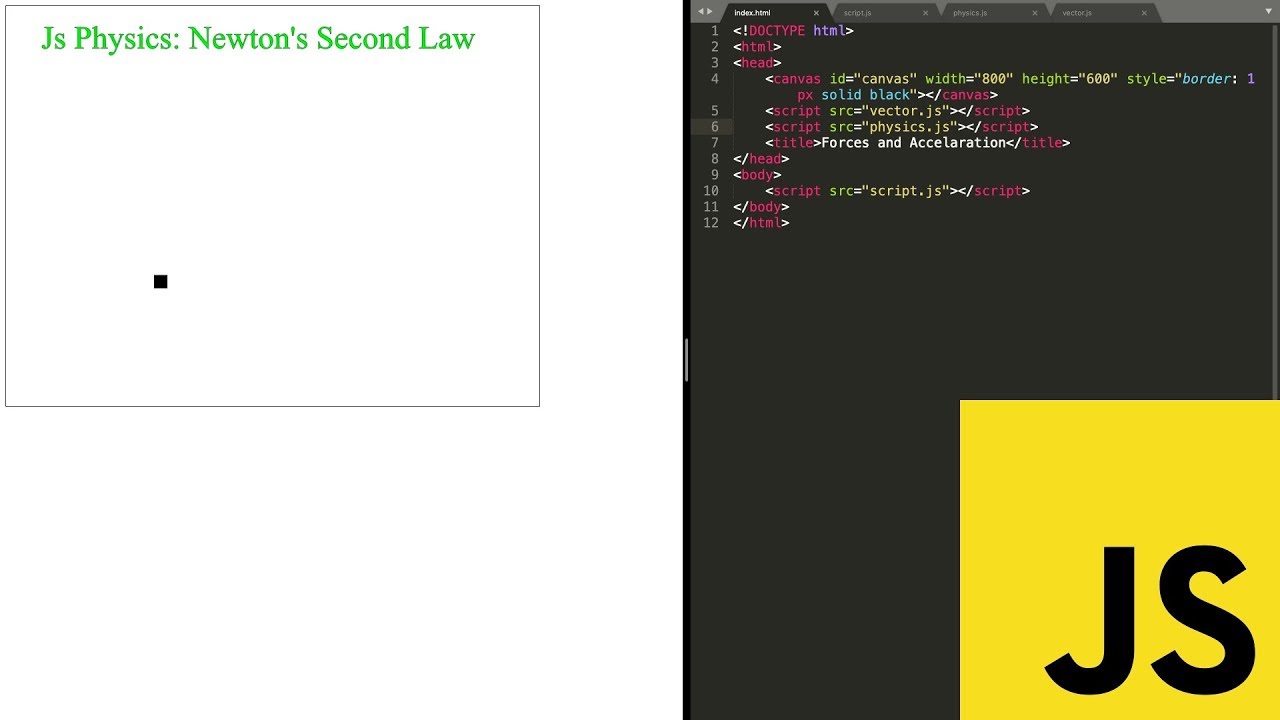Click the "script.js" string on line 10
Image resolution: width=1280 pixels, height=720 pixels.
(905, 191)
